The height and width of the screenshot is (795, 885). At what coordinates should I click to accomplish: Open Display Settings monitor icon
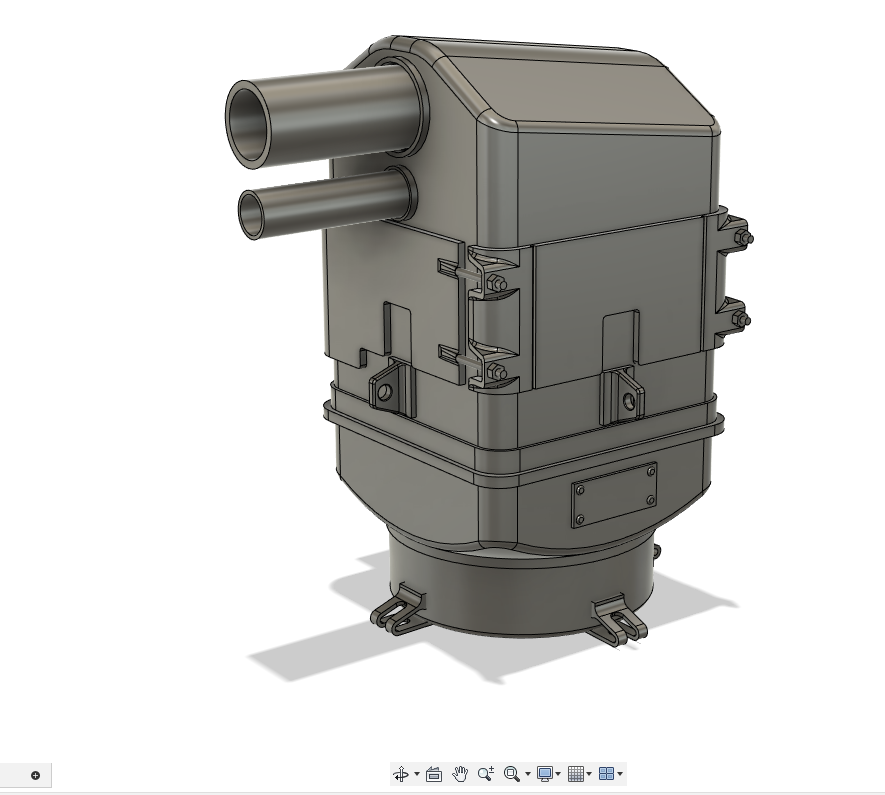point(545,774)
